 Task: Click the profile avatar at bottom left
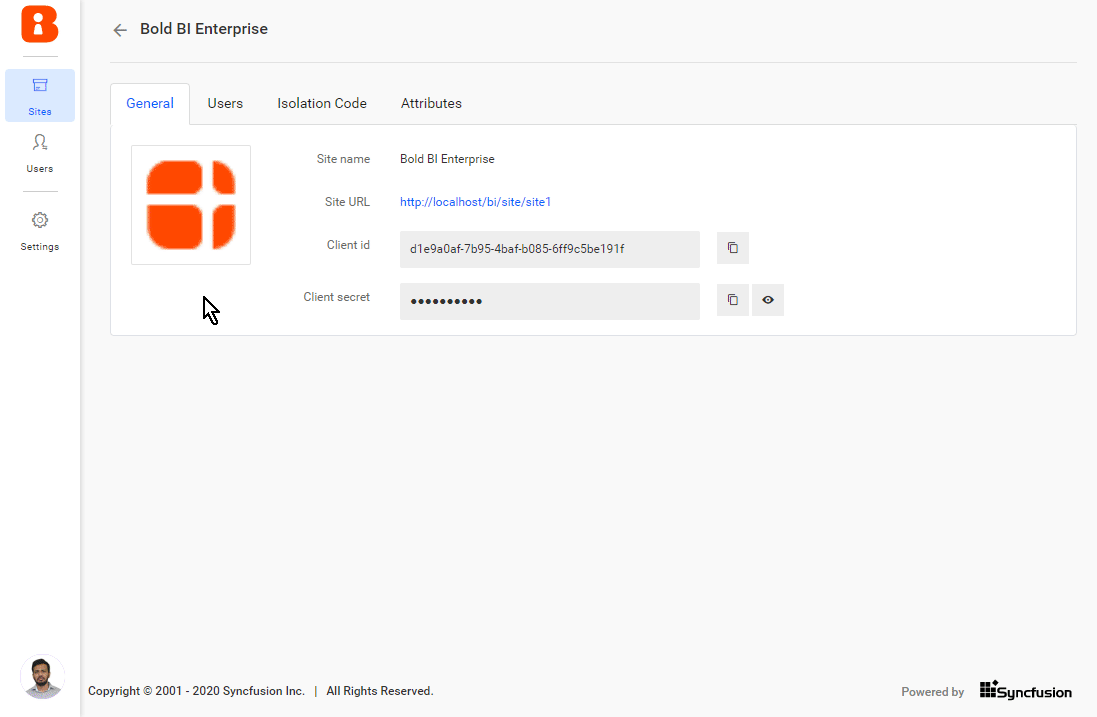click(x=42, y=677)
